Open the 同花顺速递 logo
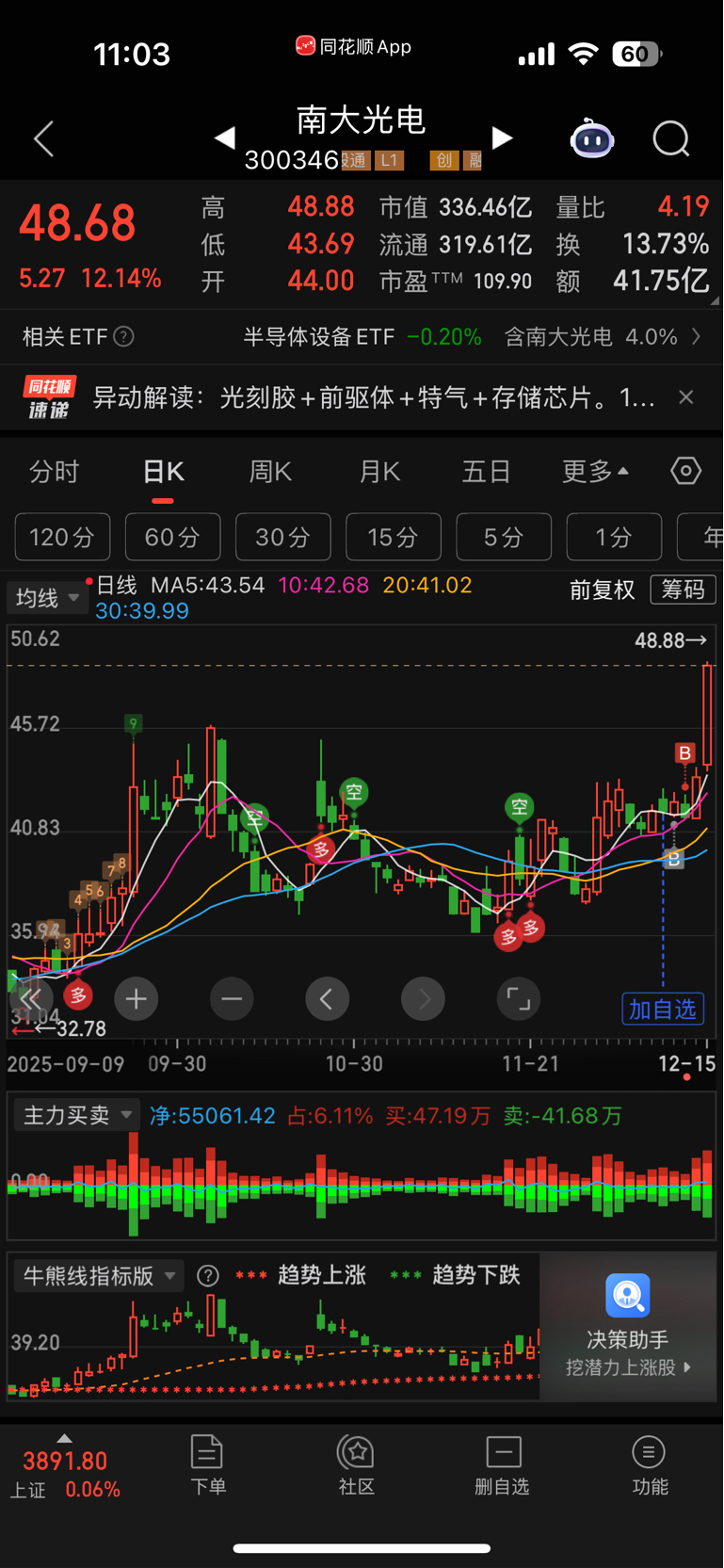 coord(50,397)
